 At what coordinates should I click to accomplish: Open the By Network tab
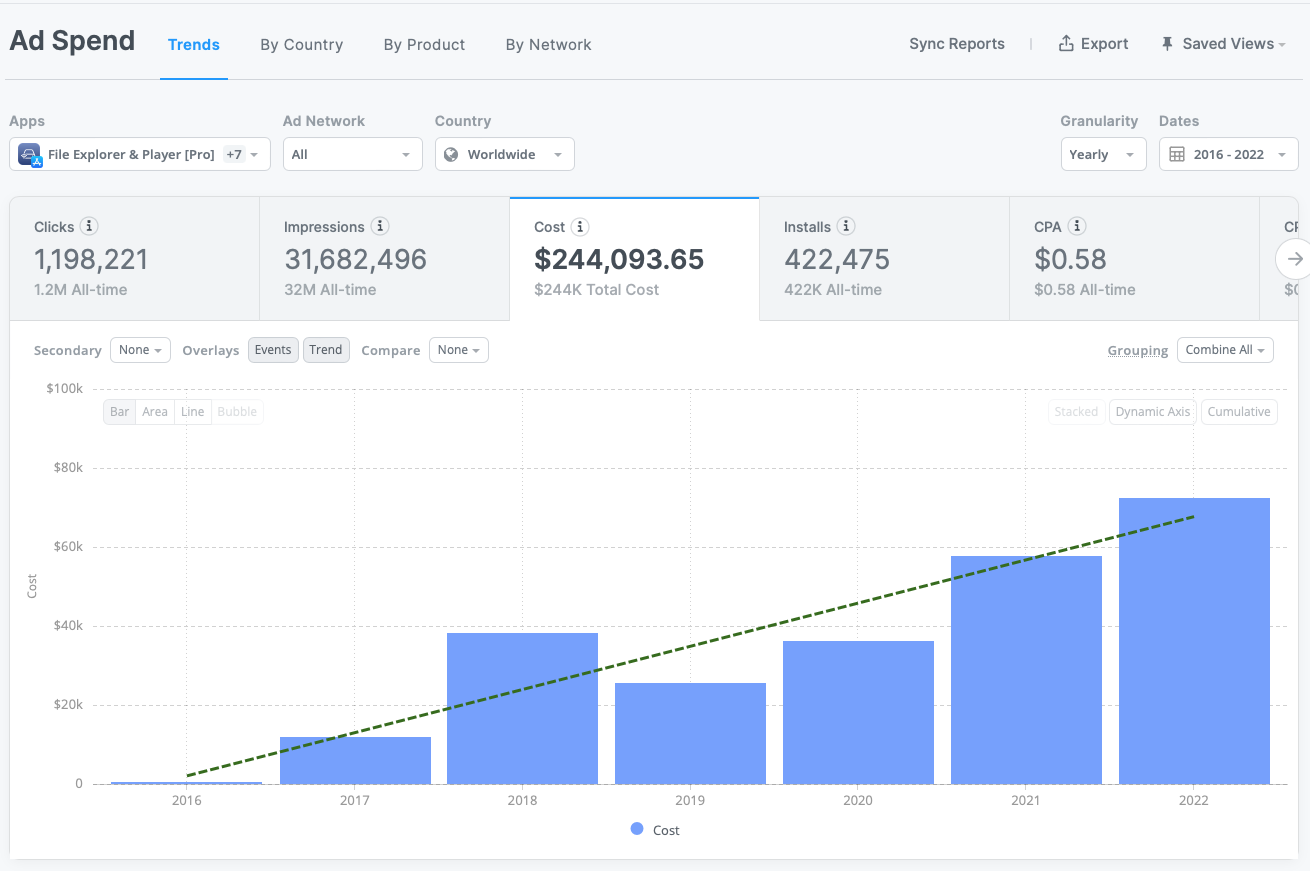548,45
